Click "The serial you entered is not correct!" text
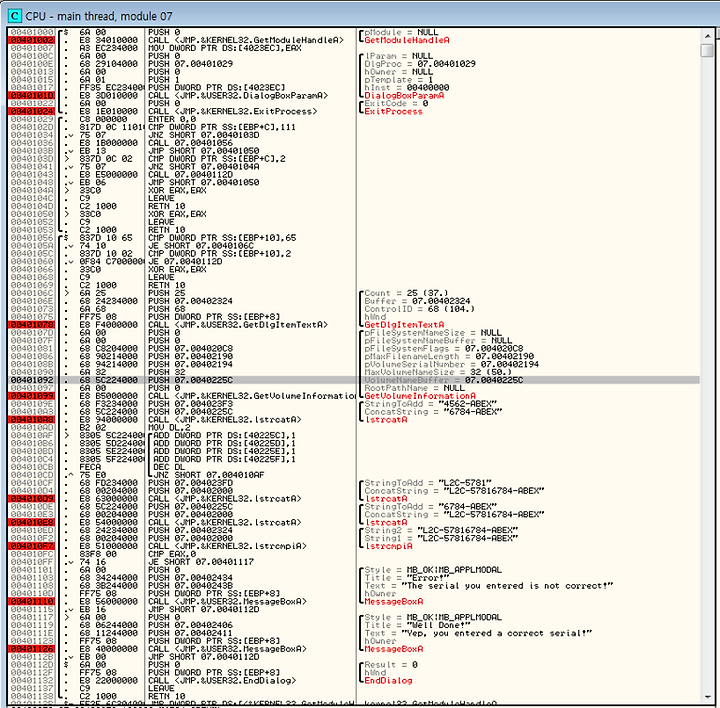 [x=507, y=586]
